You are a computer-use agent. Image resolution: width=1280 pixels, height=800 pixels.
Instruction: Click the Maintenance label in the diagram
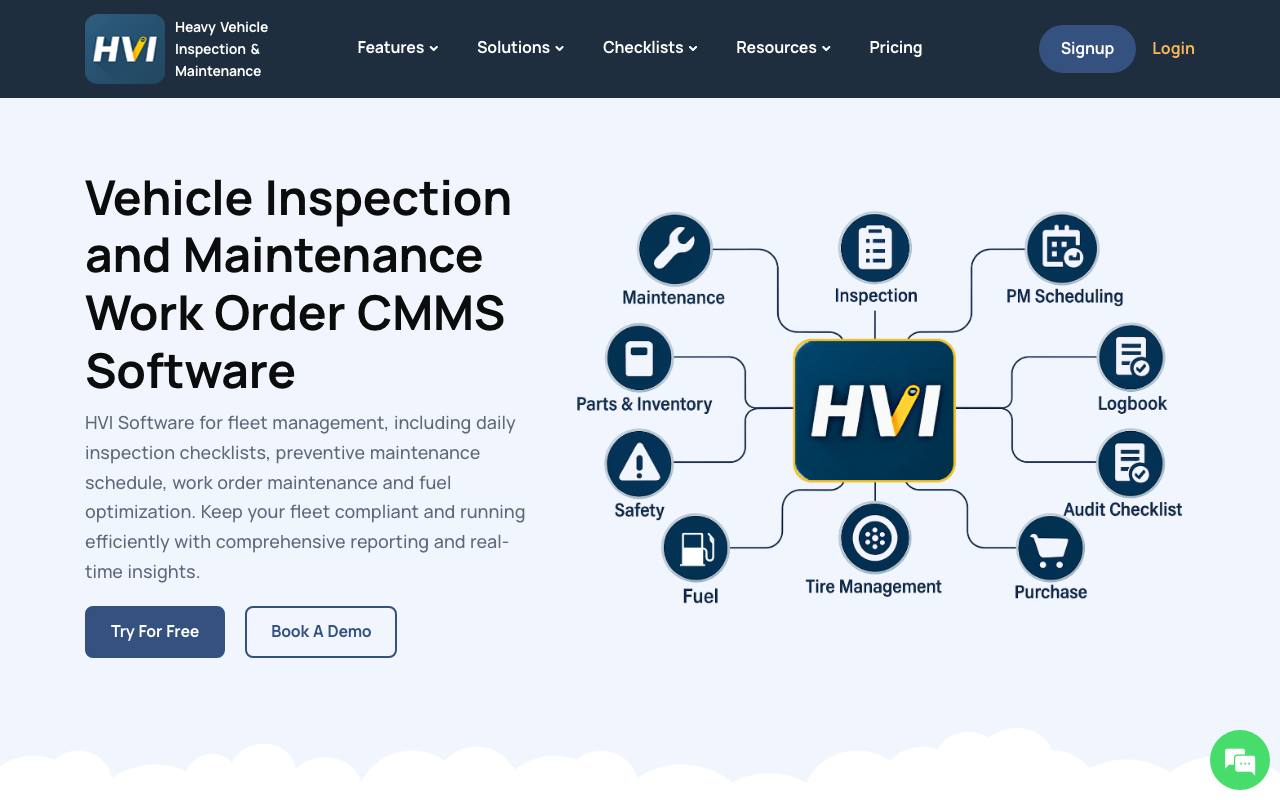(673, 298)
